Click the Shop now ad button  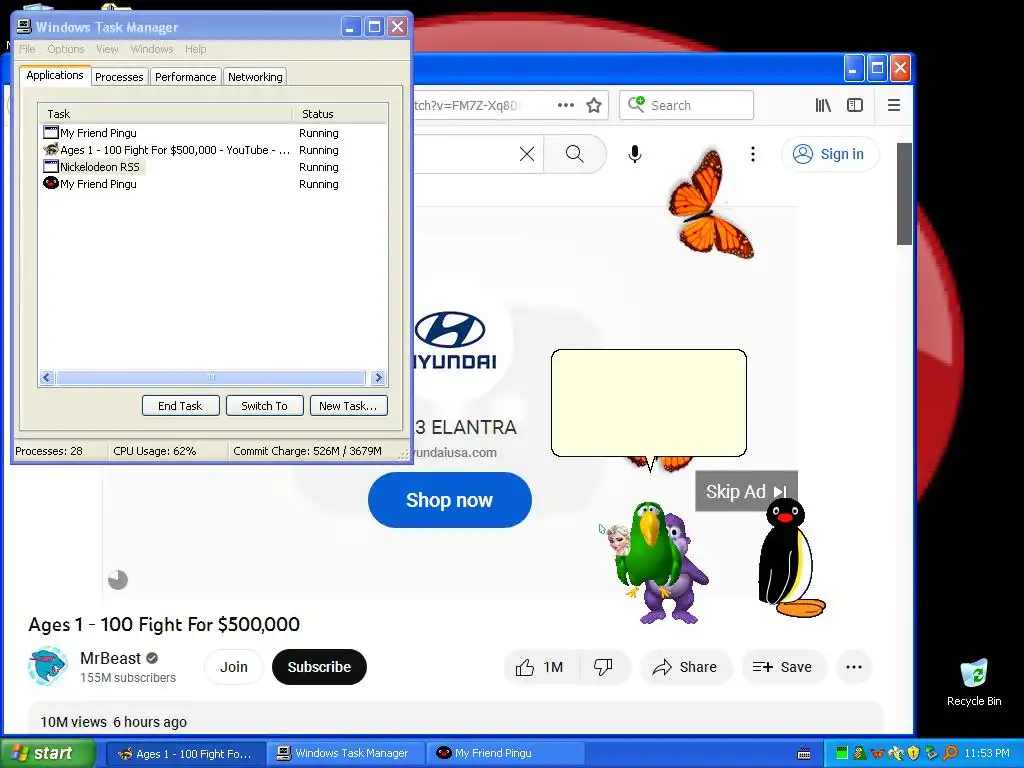pos(449,500)
